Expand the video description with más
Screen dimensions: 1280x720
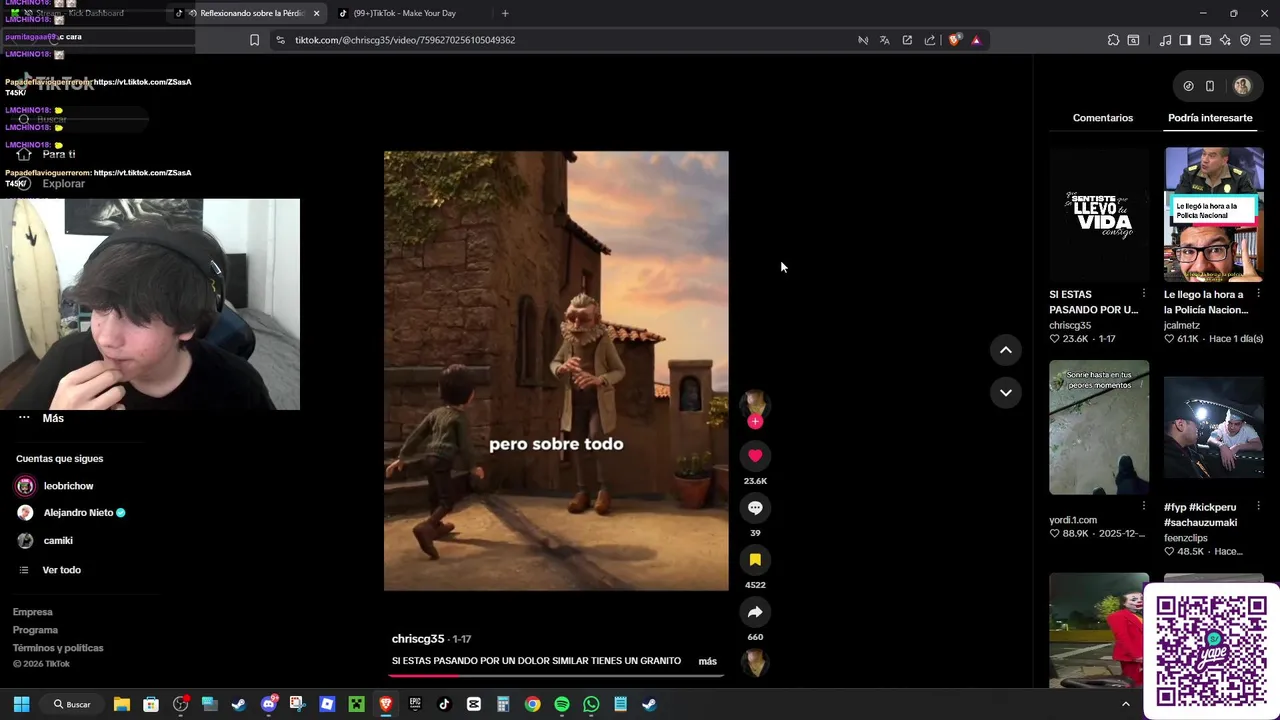tap(708, 661)
